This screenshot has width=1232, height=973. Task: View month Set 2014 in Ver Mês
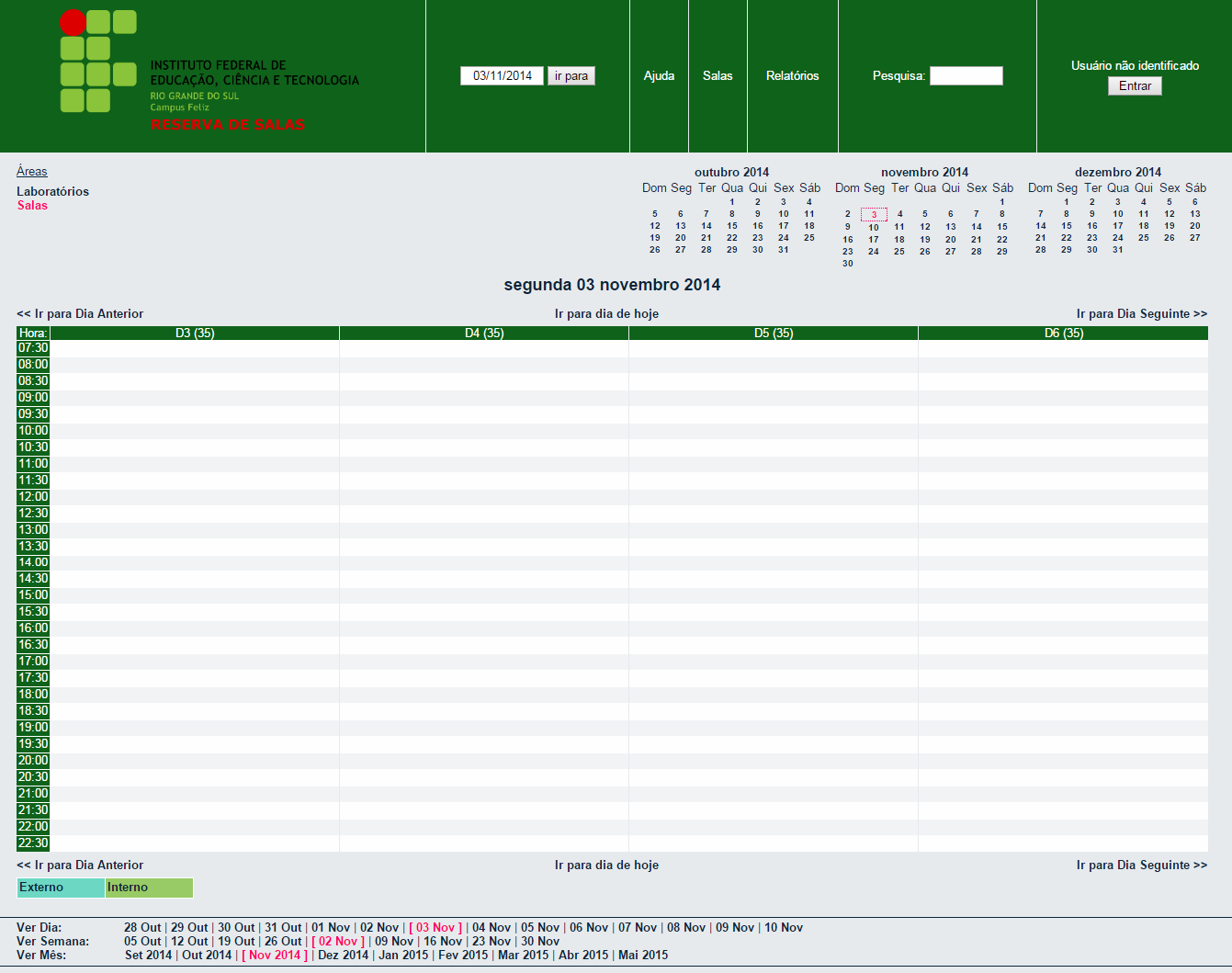[148, 956]
